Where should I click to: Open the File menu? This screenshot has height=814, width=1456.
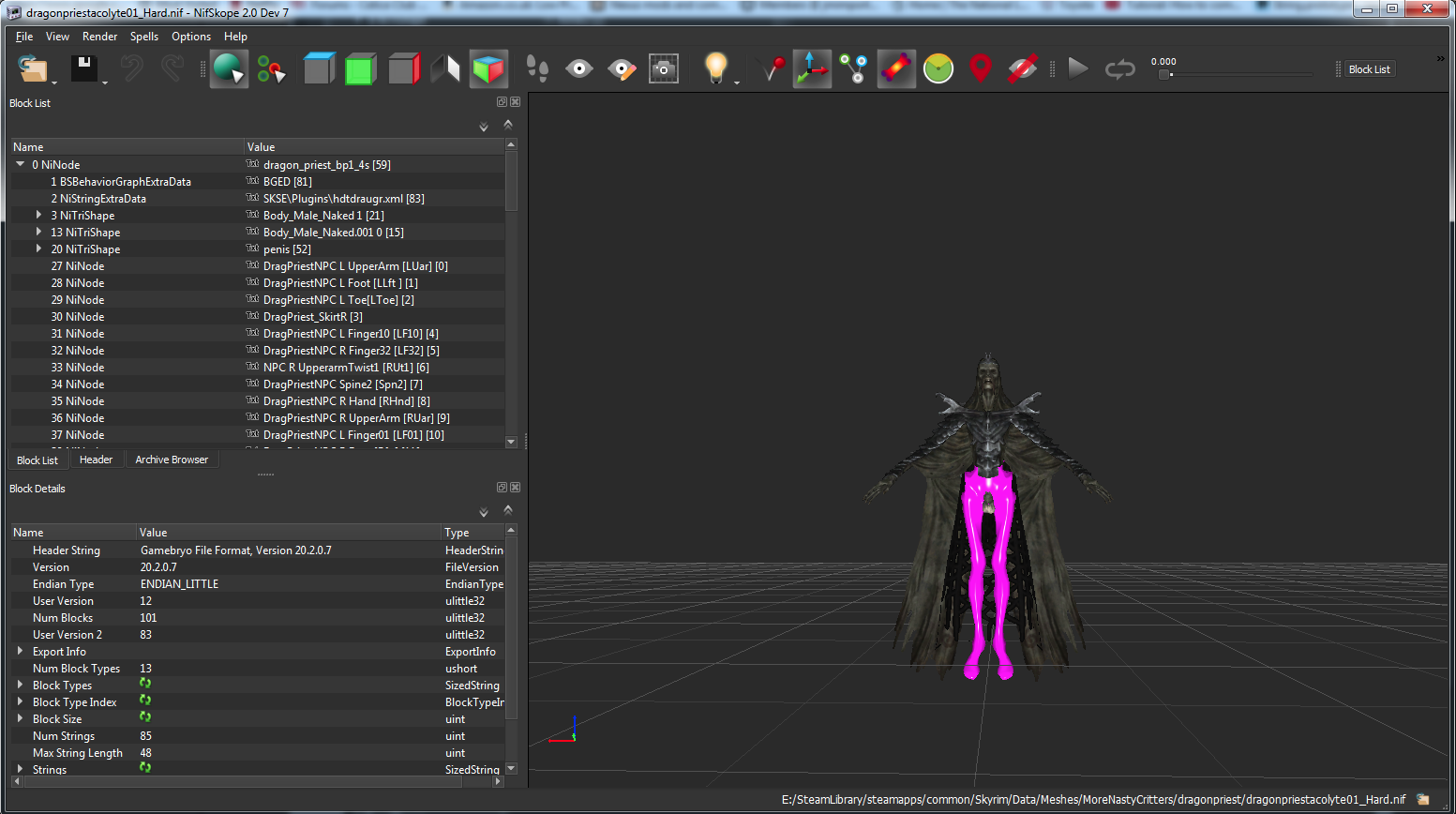[x=24, y=37]
